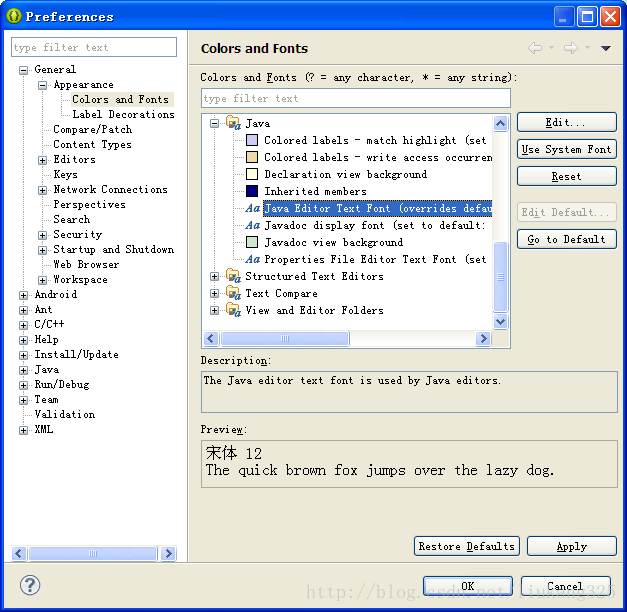Expand Structured Text Editors category
The height and width of the screenshot is (612, 627).
point(215,276)
